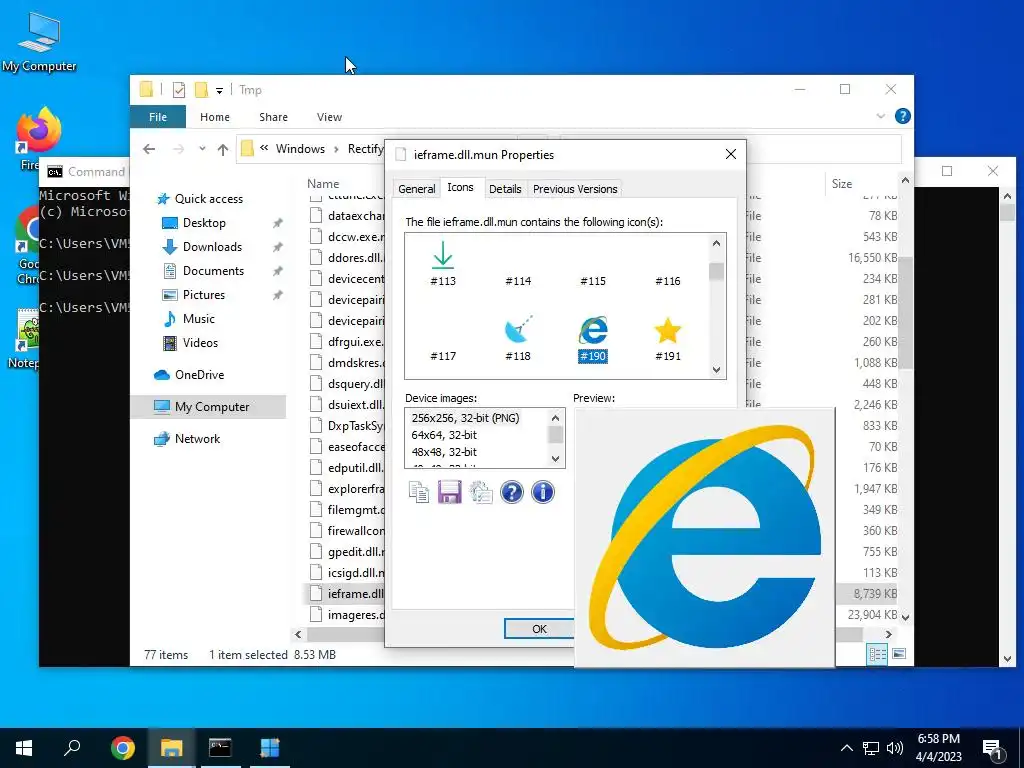Click File Explorer taskbar icon

coord(171,748)
